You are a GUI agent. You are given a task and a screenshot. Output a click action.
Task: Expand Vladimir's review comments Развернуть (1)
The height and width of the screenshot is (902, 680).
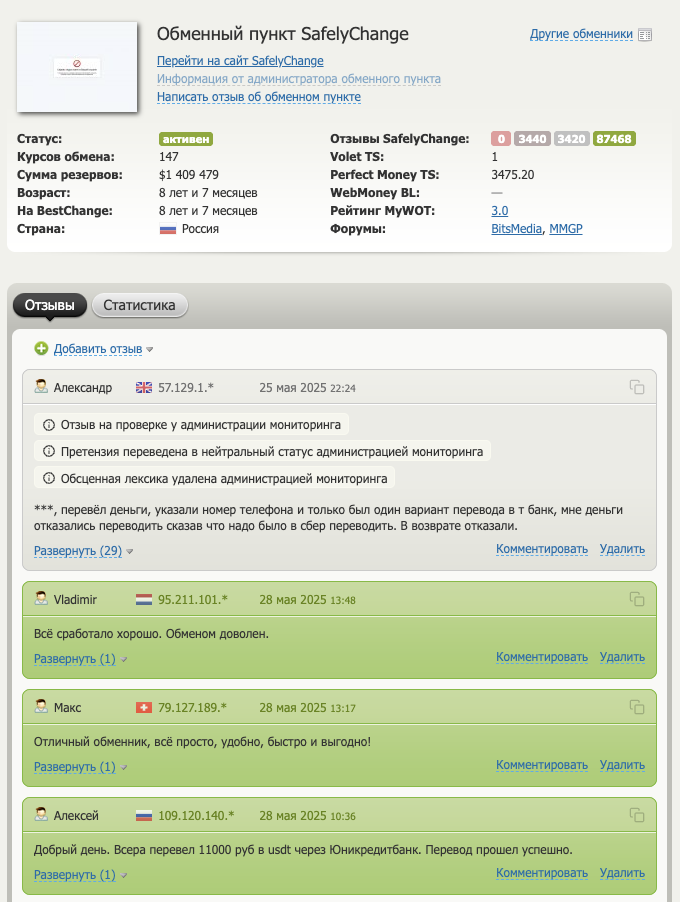click(x=75, y=659)
